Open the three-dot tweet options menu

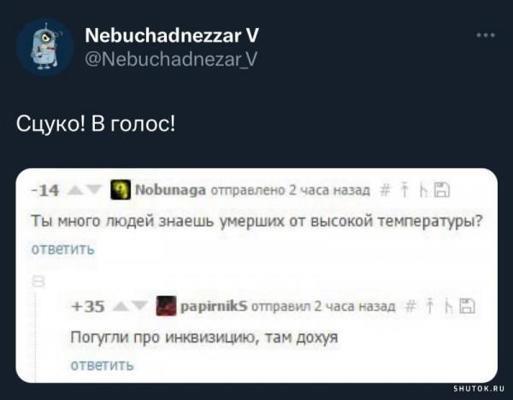pos(485,35)
